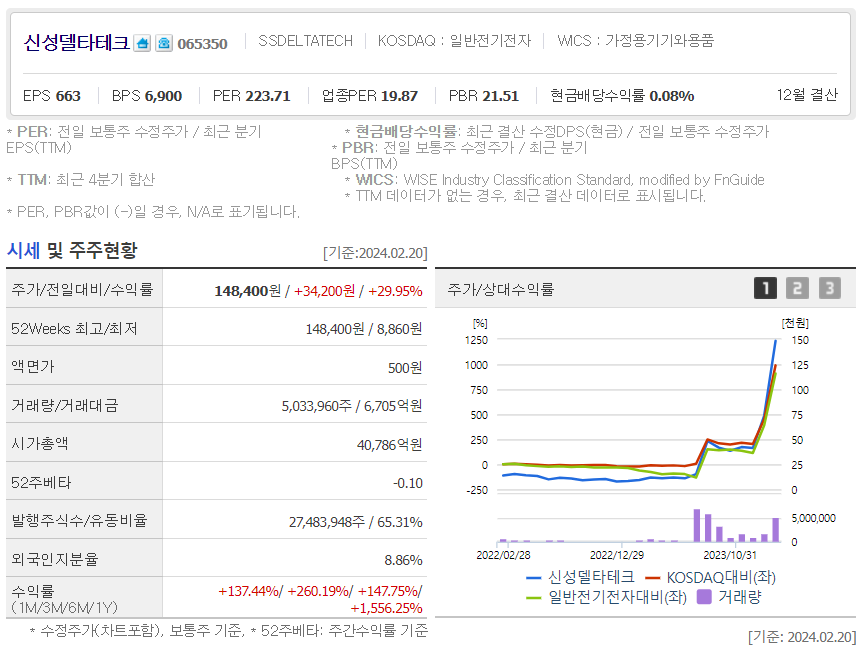Viewport: 864px width, 648px height.
Task: Click the [기준: 2024.02.20] date below chart
Action: point(802,637)
